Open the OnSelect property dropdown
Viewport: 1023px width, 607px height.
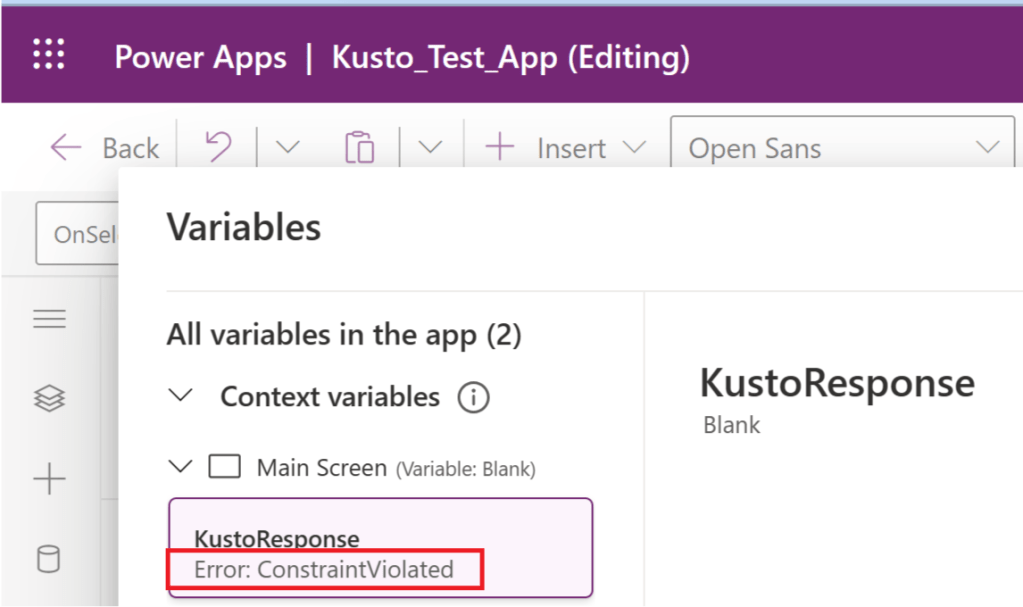pyautogui.click(x=77, y=234)
